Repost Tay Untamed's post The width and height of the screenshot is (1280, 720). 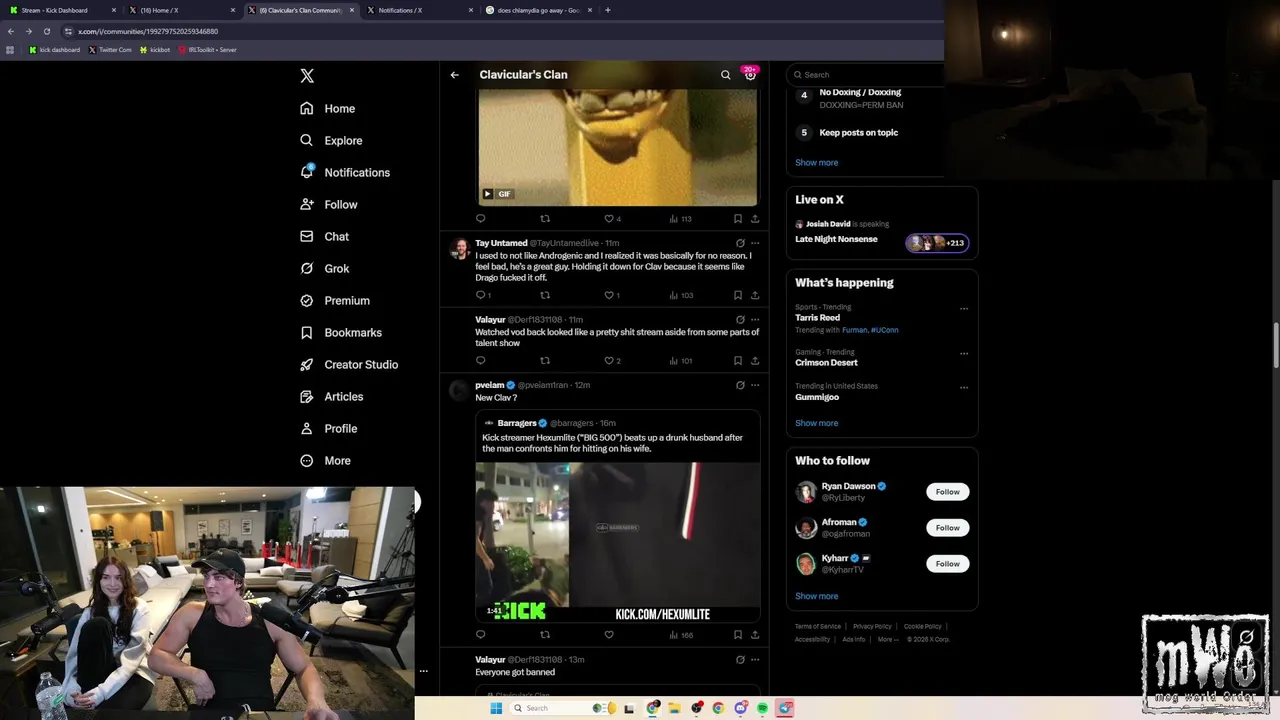[545, 295]
